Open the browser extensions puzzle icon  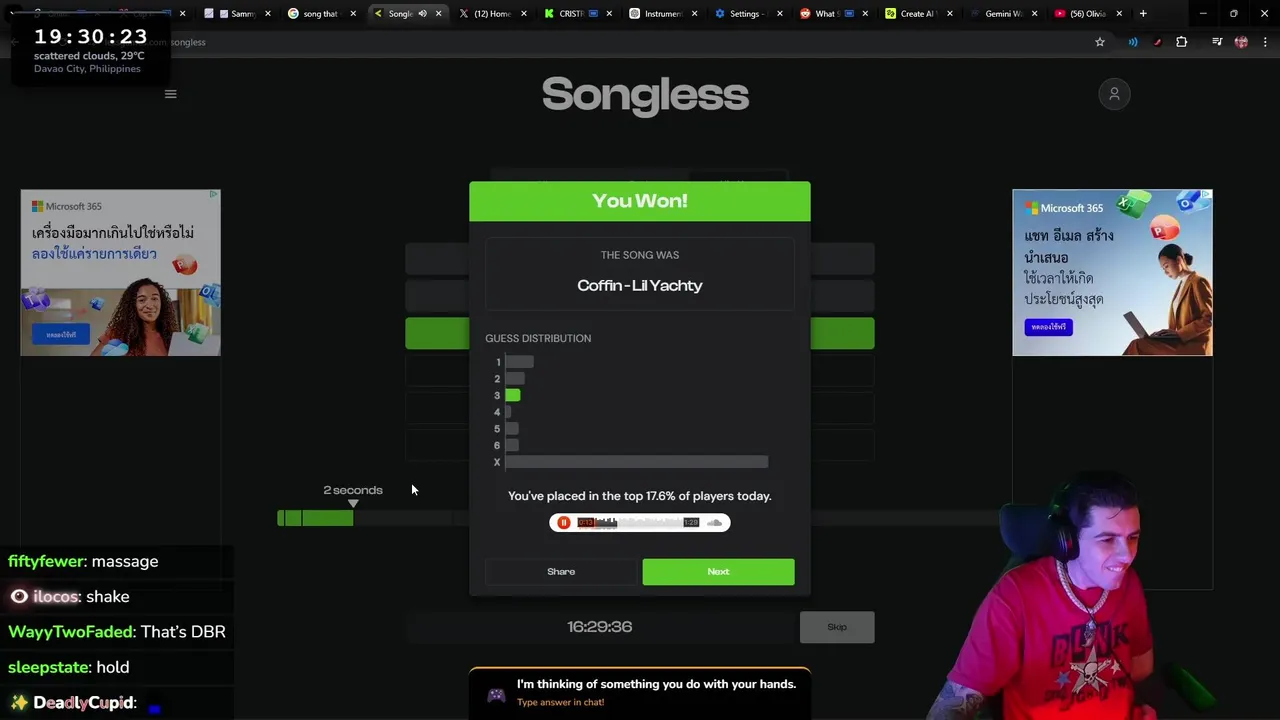(x=1182, y=42)
